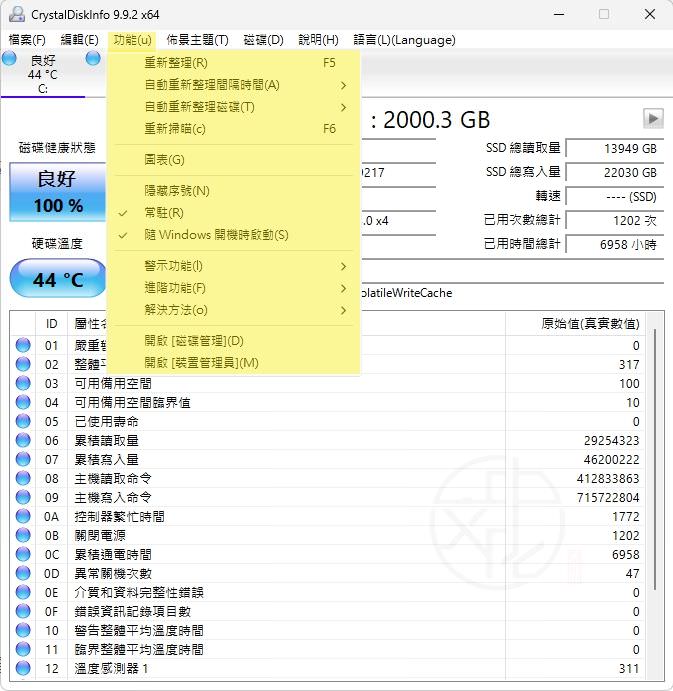This screenshot has width=673, height=691.
Task: Toggle 隱藏序號(N) hide serial number
Action: click(234, 191)
